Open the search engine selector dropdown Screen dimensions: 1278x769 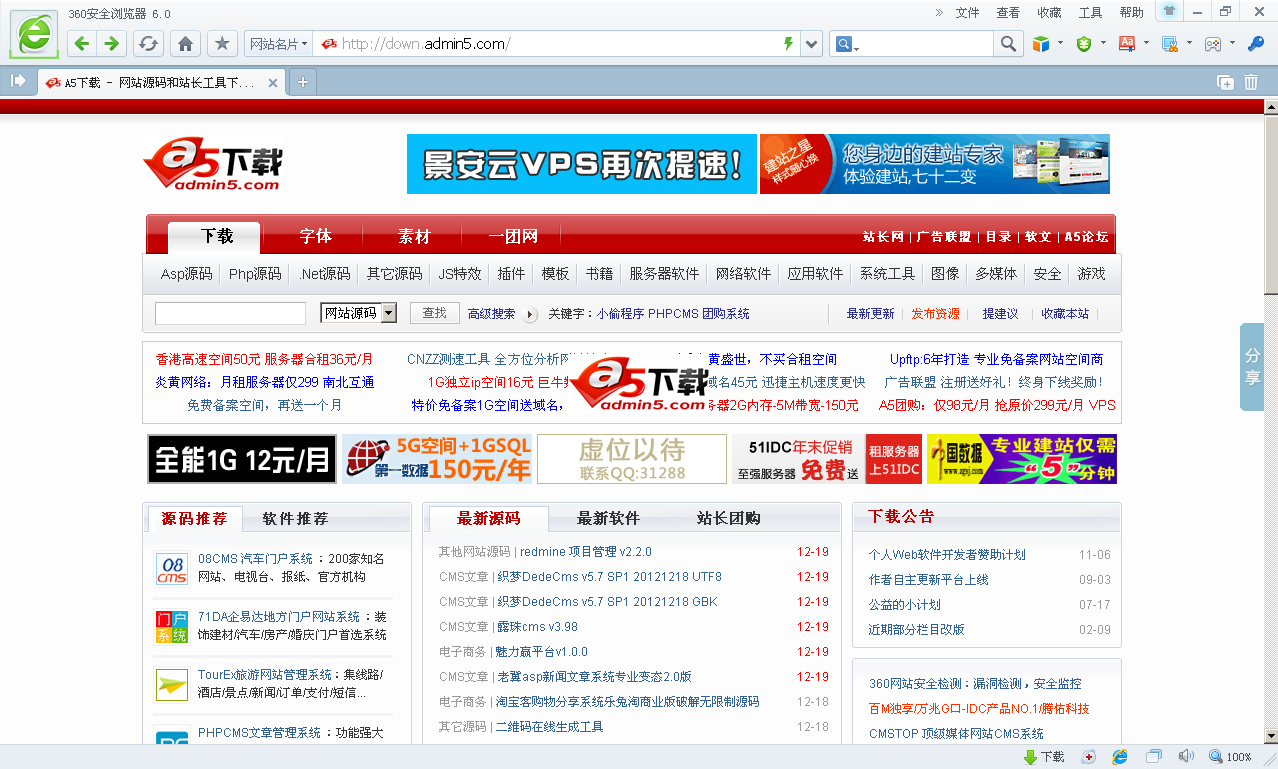click(847, 44)
